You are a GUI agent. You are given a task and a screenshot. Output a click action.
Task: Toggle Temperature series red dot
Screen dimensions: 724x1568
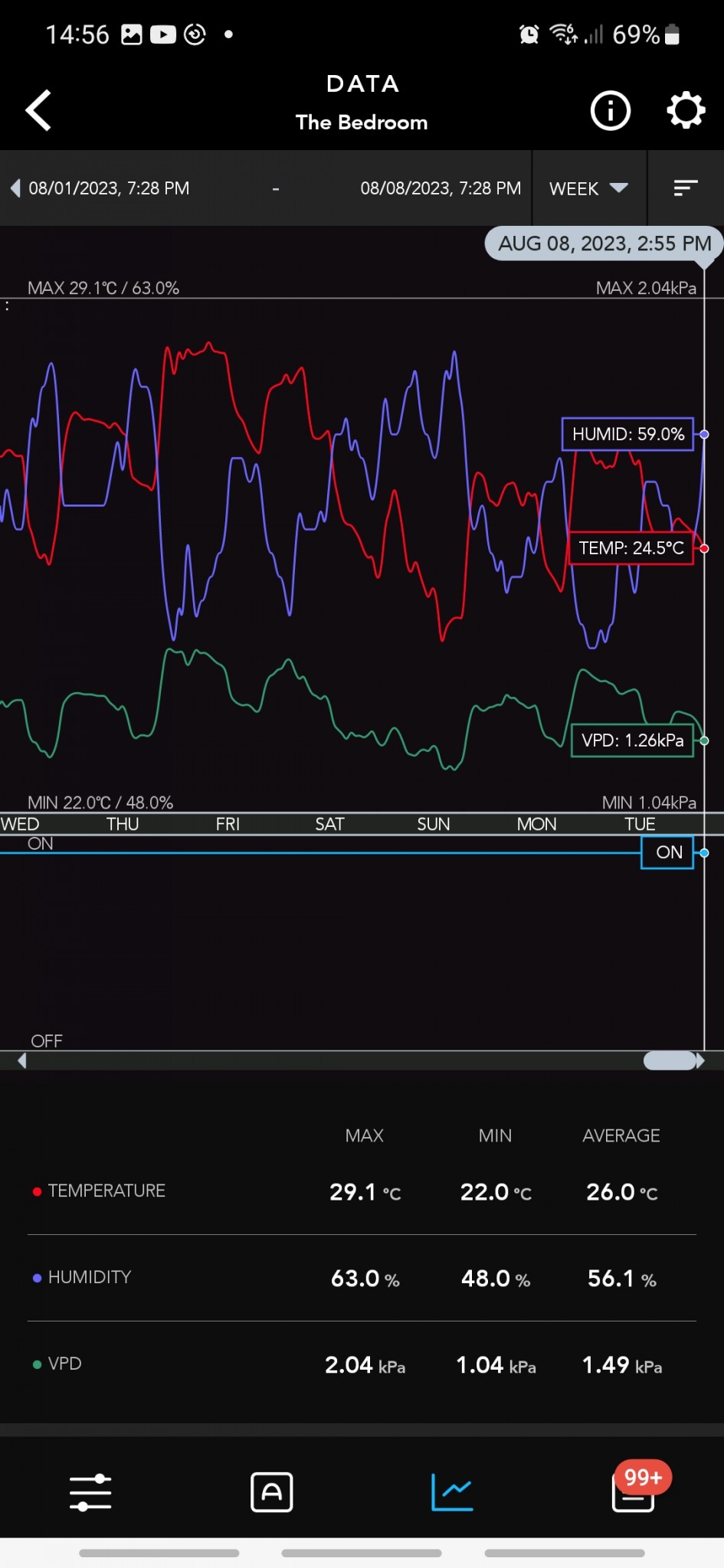[37, 1191]
